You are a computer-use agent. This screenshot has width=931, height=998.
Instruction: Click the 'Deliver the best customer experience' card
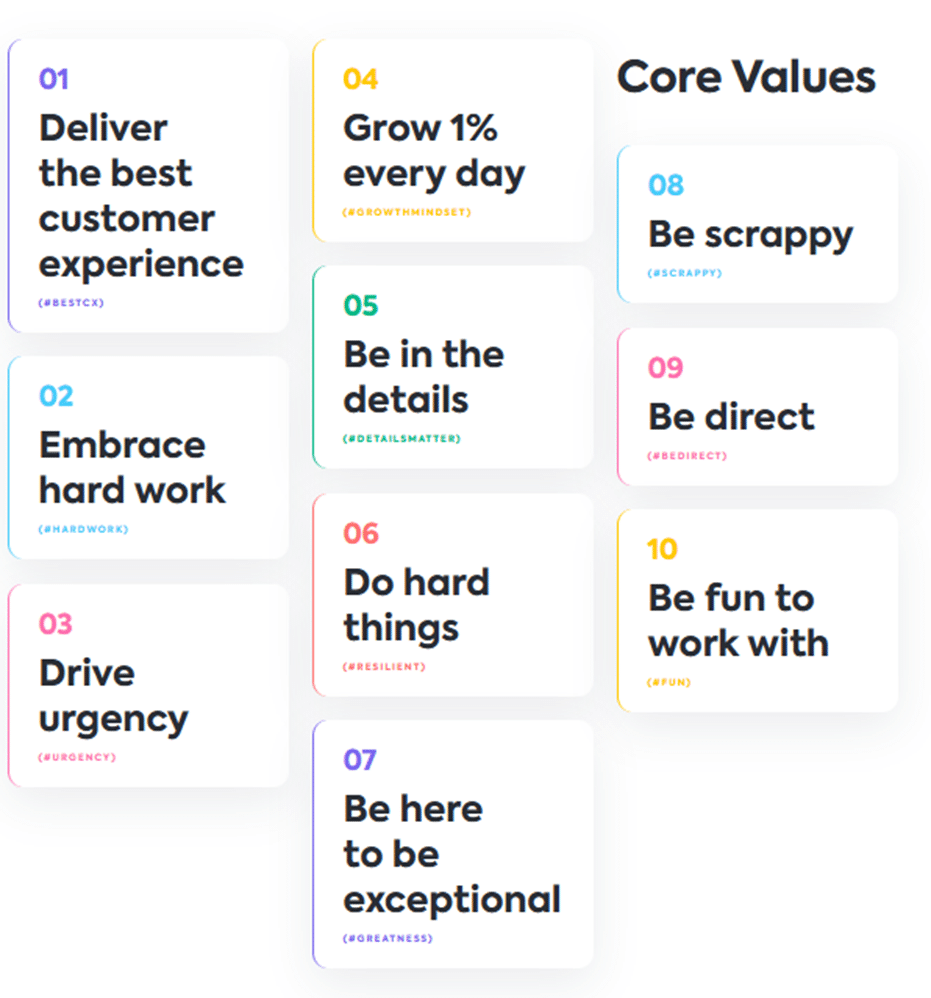pos(148,186)
